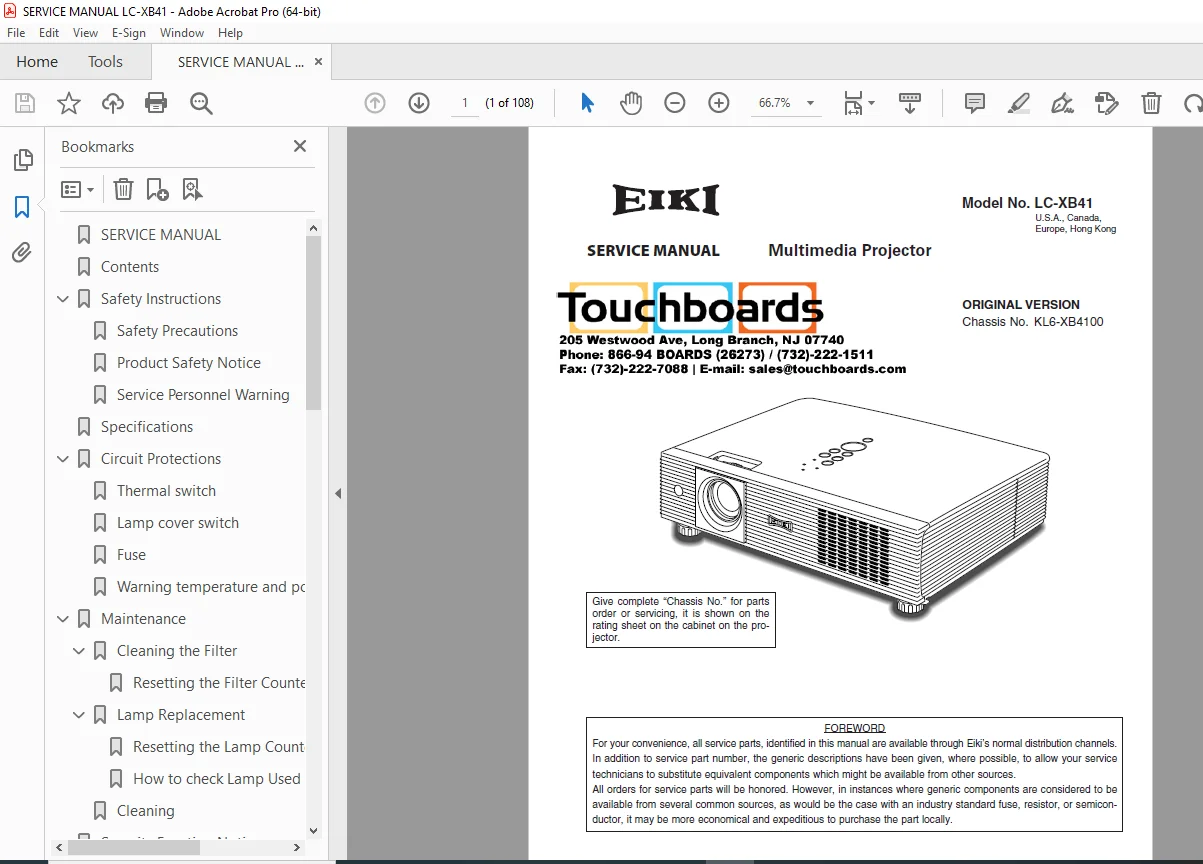This screenshot has height=864, width=1203.
Task: Collapse the Safety Instructions bookmark
Action: pos(63,299)
